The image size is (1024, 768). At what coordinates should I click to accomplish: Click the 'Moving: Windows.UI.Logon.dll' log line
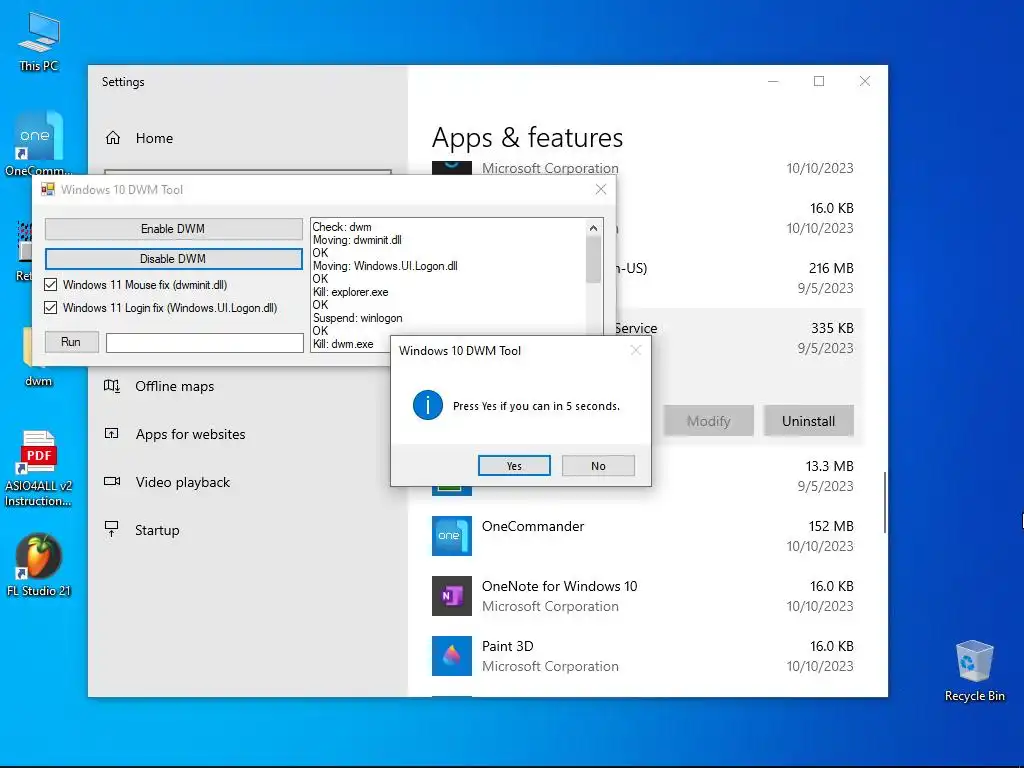pyautogui.click(x=385, y=266)
